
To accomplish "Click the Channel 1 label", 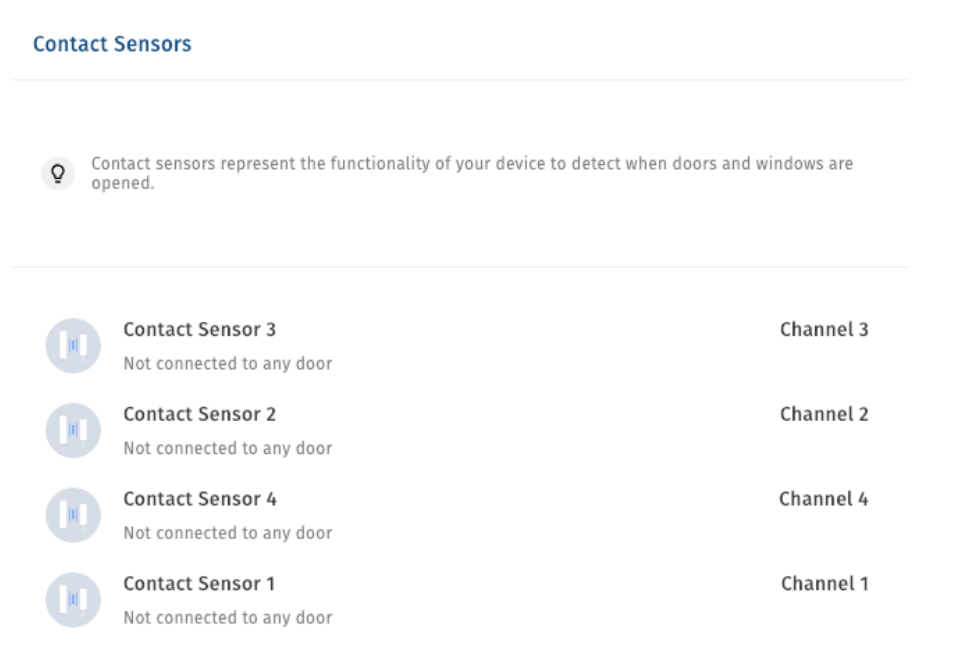I will click(825, 583).
